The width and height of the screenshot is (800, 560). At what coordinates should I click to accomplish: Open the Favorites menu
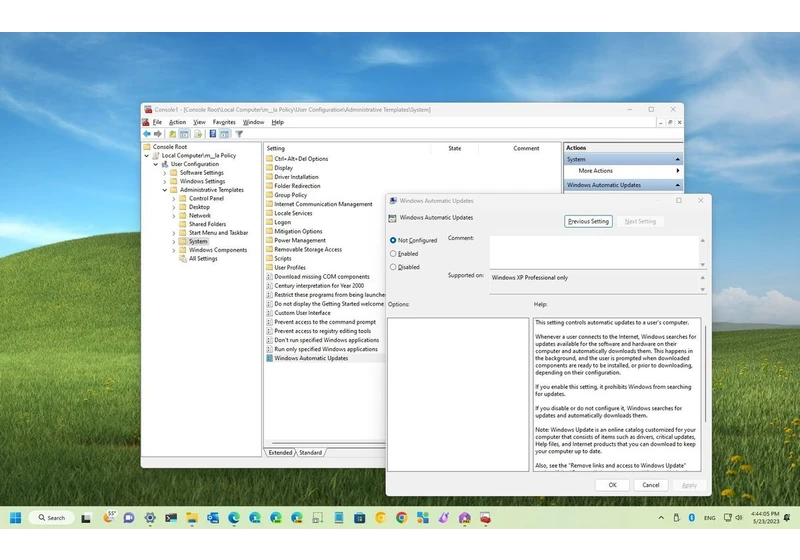(x=224, y=122)
